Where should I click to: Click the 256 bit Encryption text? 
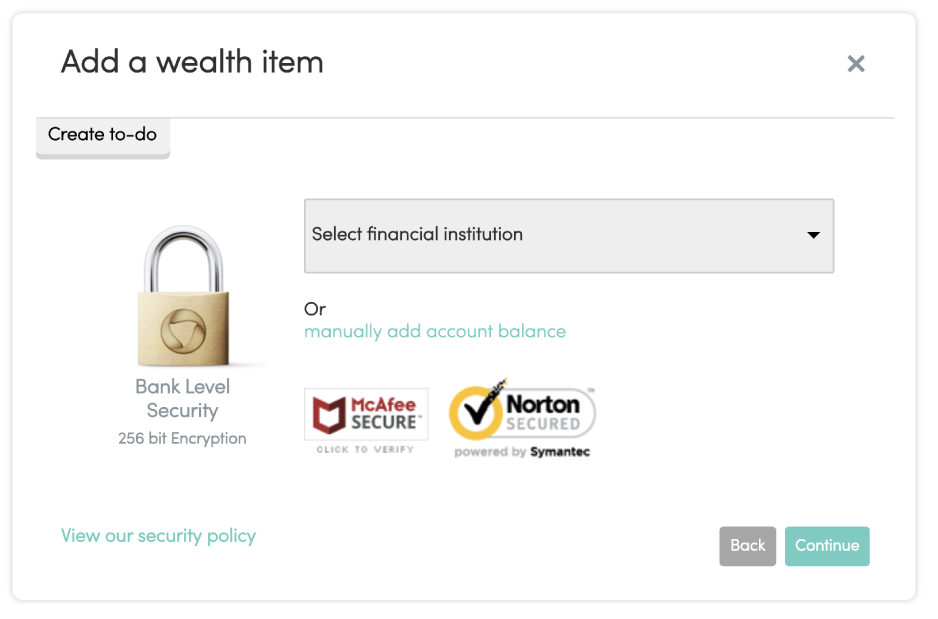click(182, 438)
